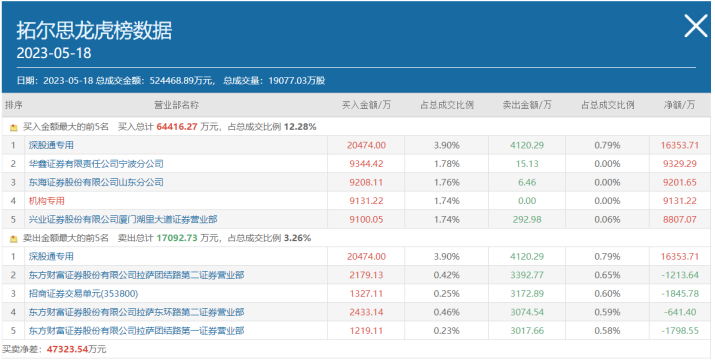The image size is (715, 362).
Task: Select sell total 17092.73
Action: point(177,238)
